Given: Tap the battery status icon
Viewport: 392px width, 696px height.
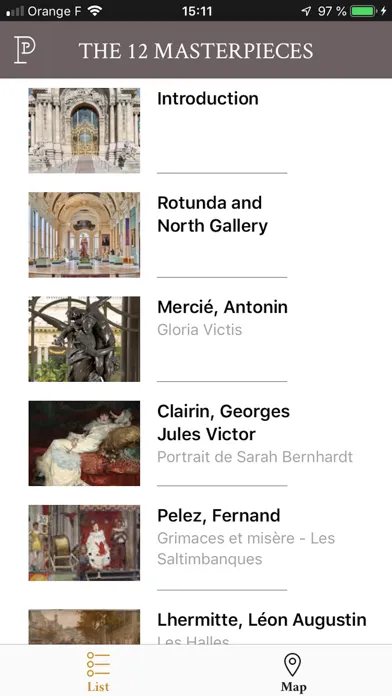Looking at the screenshot, I should (363, 11).
